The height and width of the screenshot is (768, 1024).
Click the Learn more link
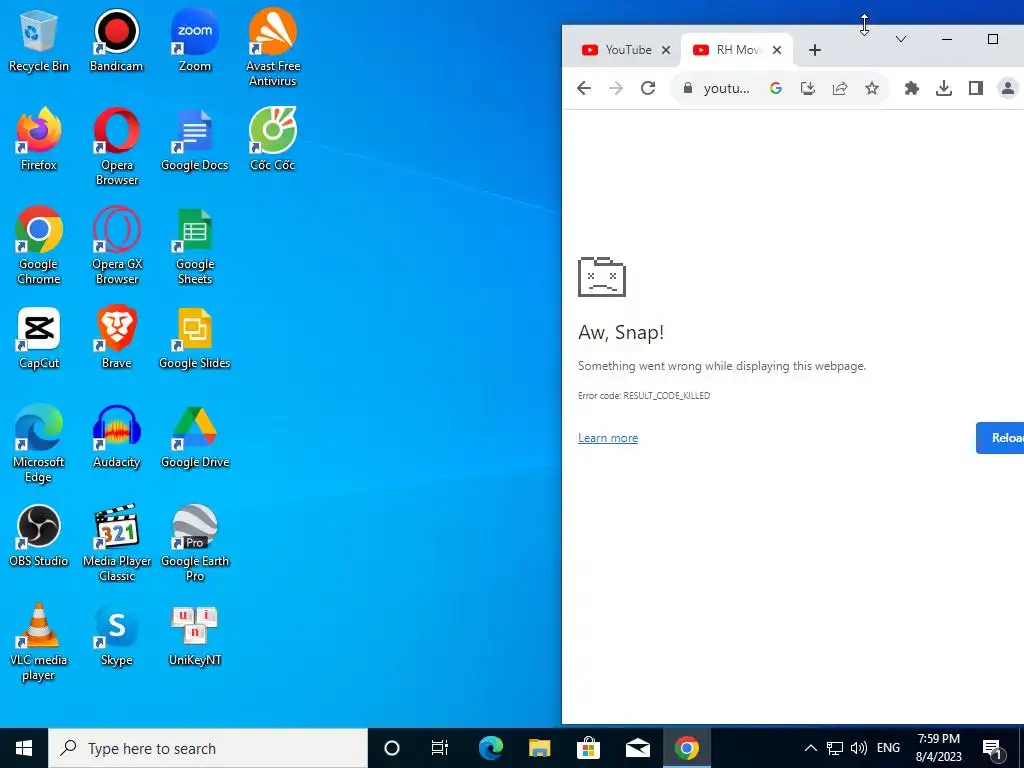click(608, 438)
